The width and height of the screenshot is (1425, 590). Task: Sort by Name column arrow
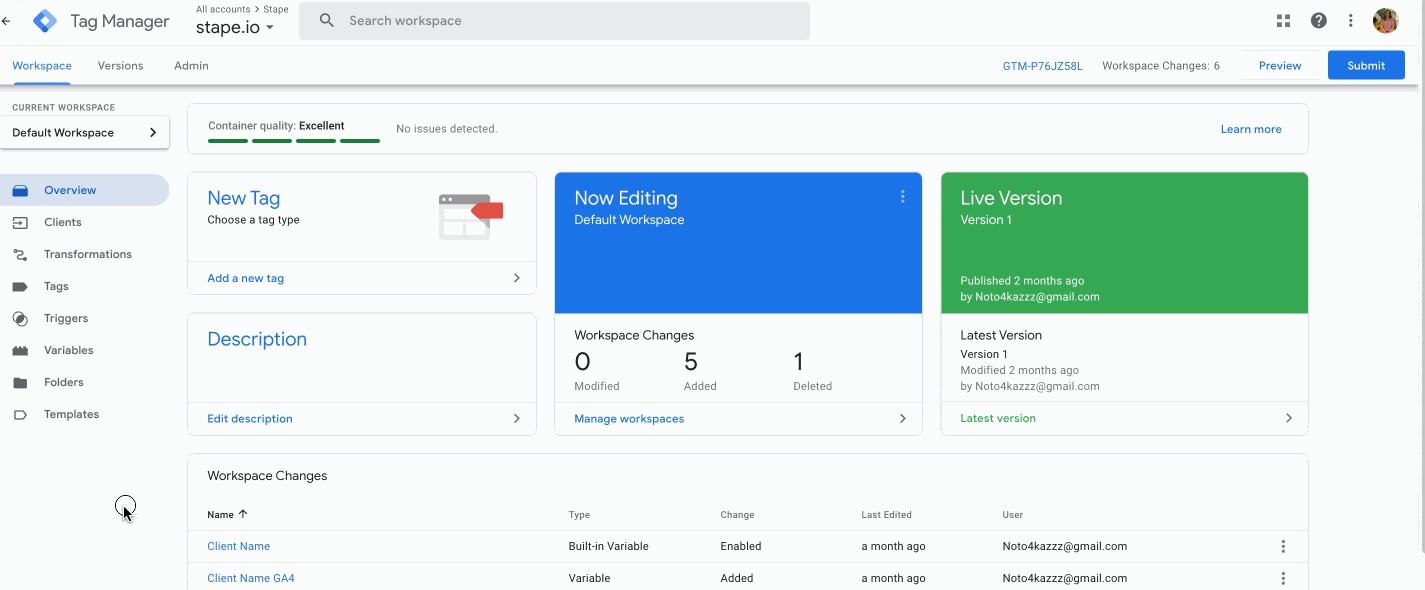[x=243, y=514]
